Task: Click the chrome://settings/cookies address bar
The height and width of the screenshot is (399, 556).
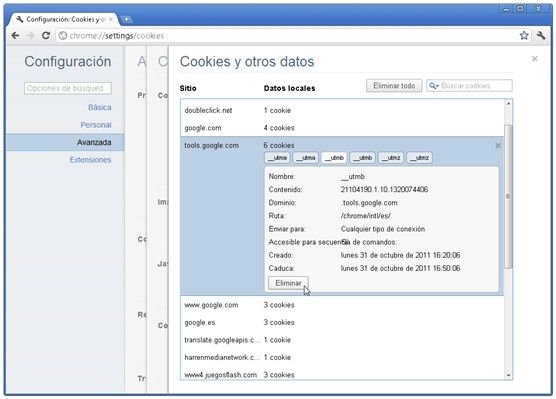Action: point(287,36)
